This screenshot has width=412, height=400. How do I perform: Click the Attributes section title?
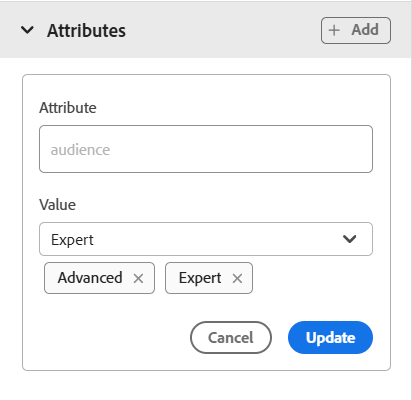(x=86, y=31)
